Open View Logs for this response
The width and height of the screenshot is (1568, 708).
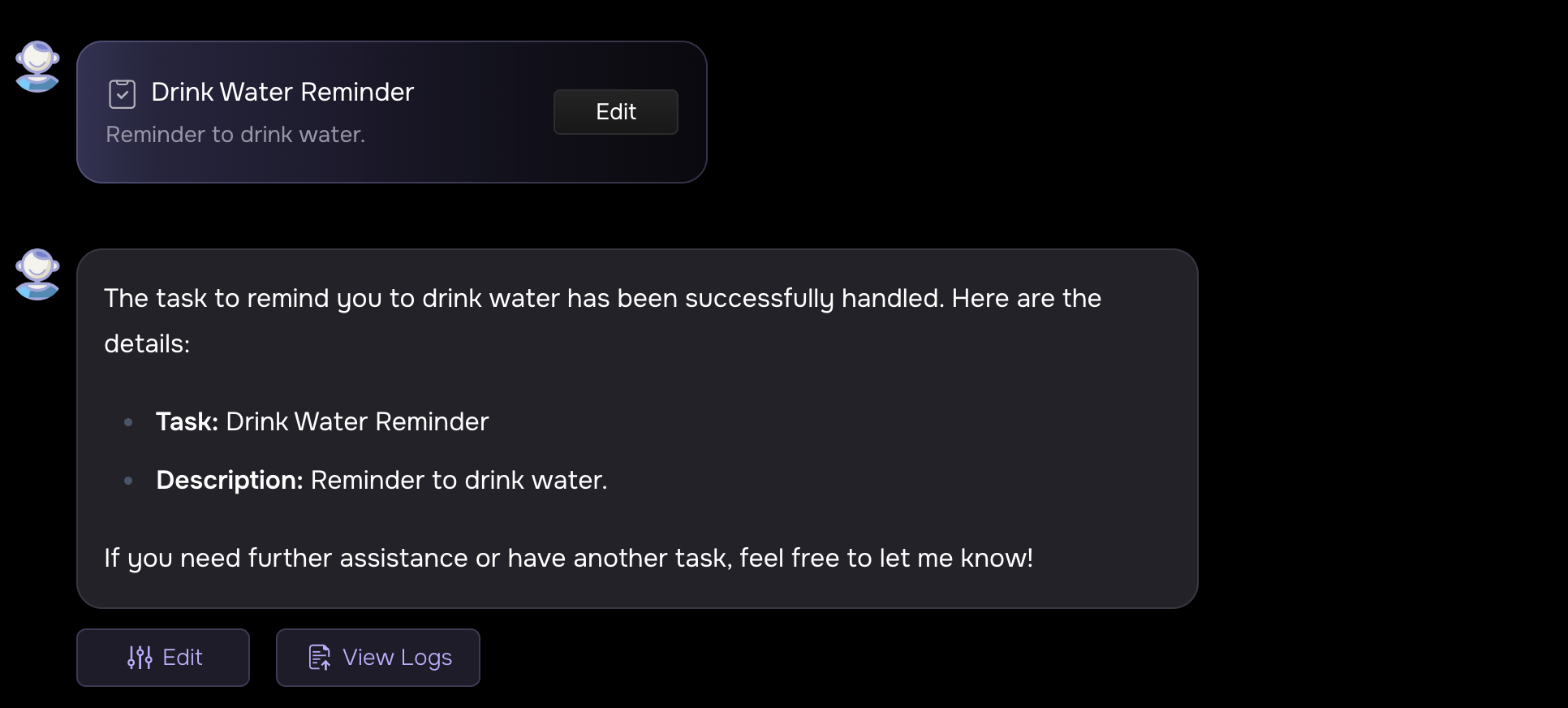point(378,658)
